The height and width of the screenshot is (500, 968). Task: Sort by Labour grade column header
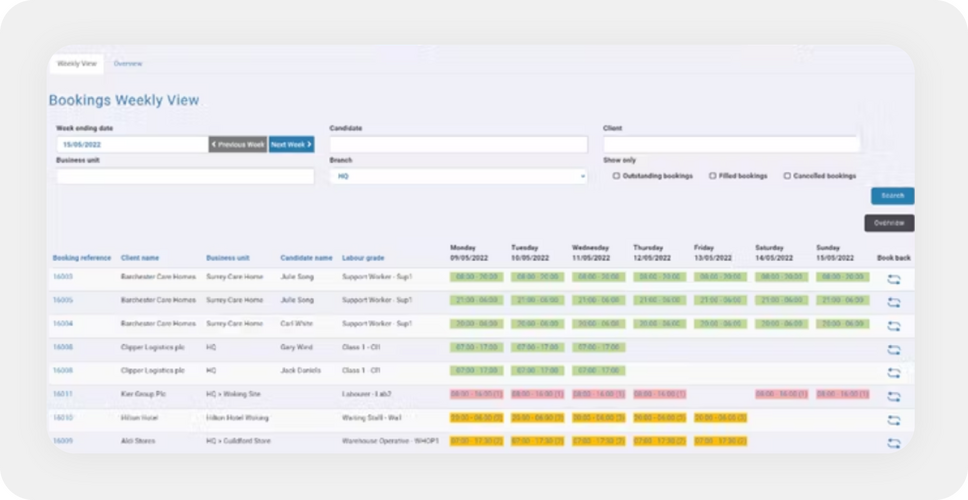[363, 258]
